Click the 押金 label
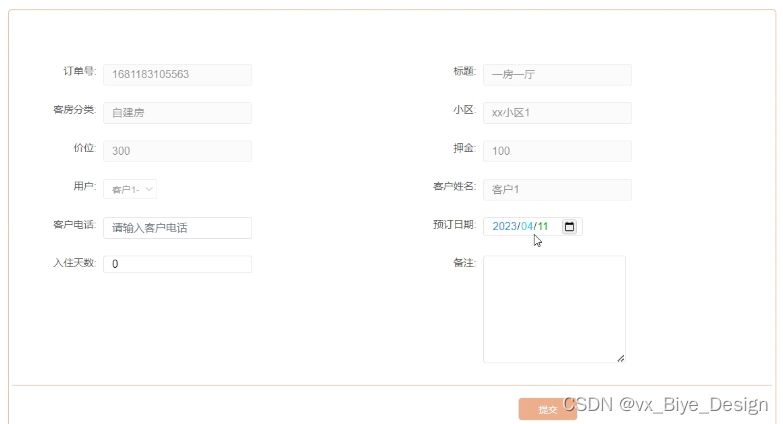 (464, 148)
